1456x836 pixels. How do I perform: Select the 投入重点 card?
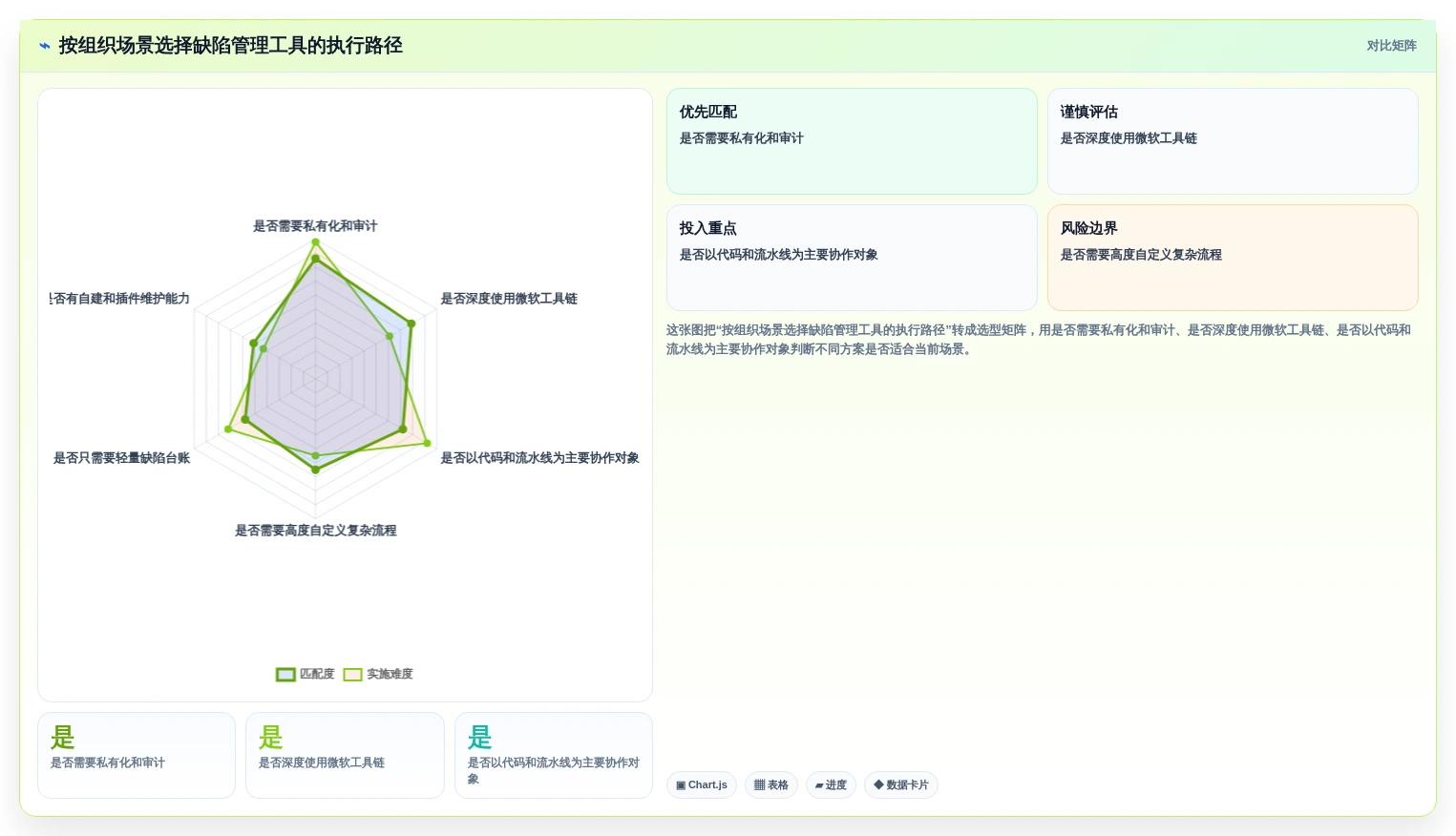[x=852, y=258]
